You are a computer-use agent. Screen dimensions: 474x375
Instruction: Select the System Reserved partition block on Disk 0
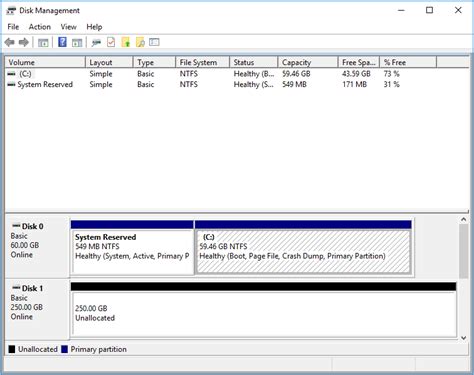pyautogui.click(x=132, y=248)
